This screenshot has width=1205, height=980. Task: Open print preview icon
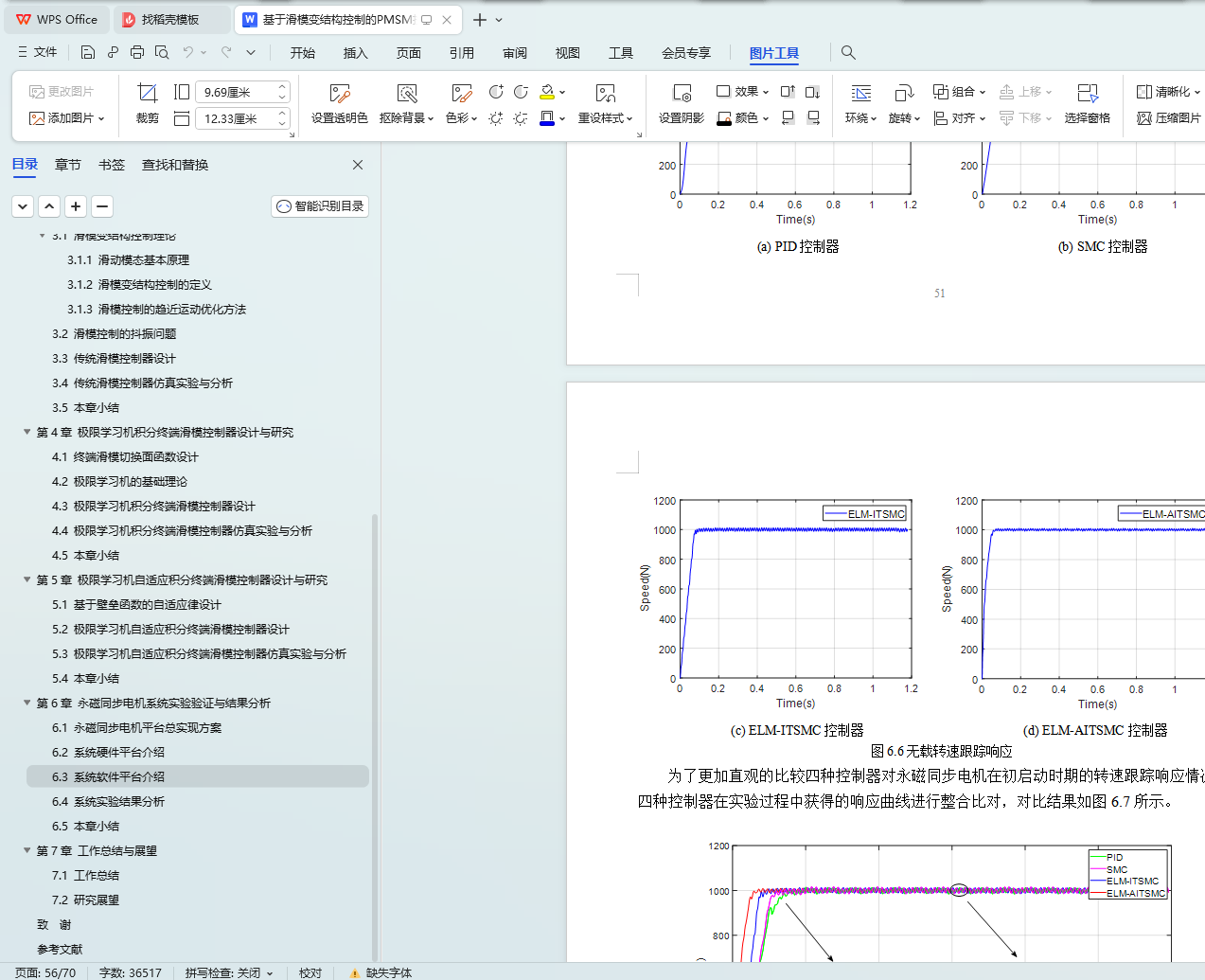point(162,52)
